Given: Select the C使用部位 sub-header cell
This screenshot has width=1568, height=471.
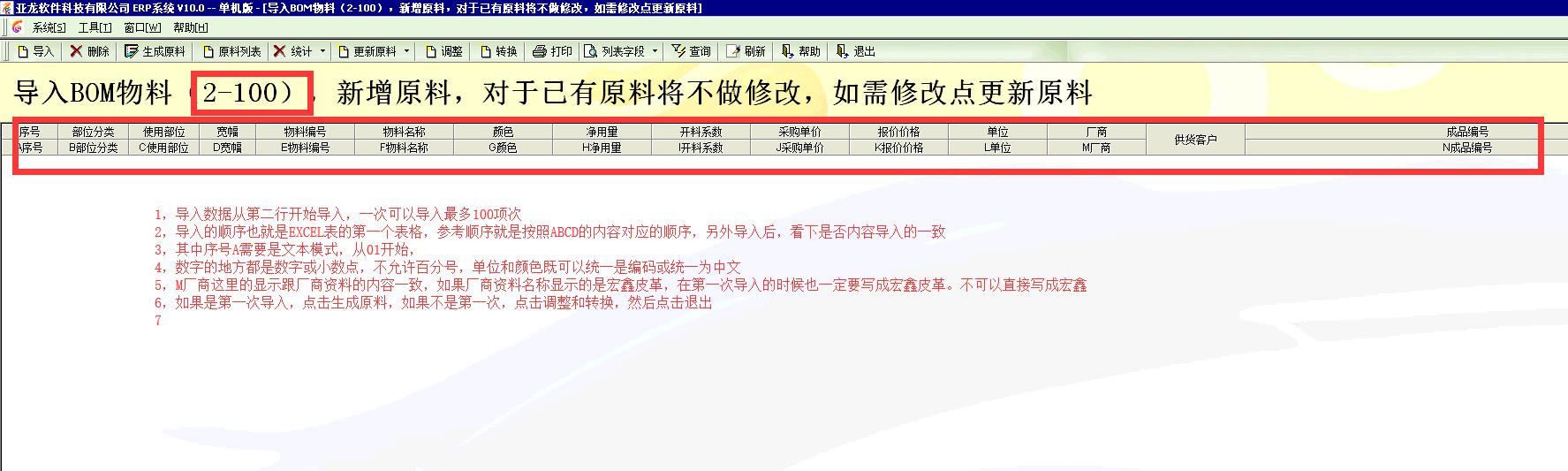Looking at the screenshot, I should click(164, 148).
